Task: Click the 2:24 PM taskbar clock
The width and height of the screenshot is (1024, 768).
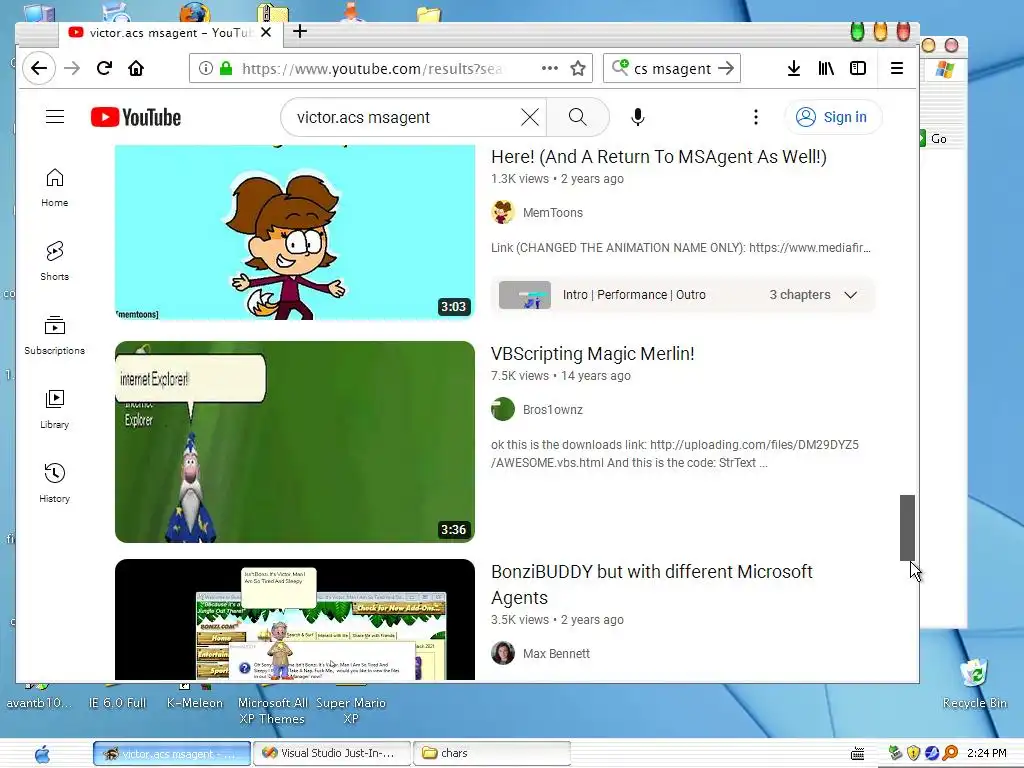Action: pyautogui.click(x=986, y=753)
